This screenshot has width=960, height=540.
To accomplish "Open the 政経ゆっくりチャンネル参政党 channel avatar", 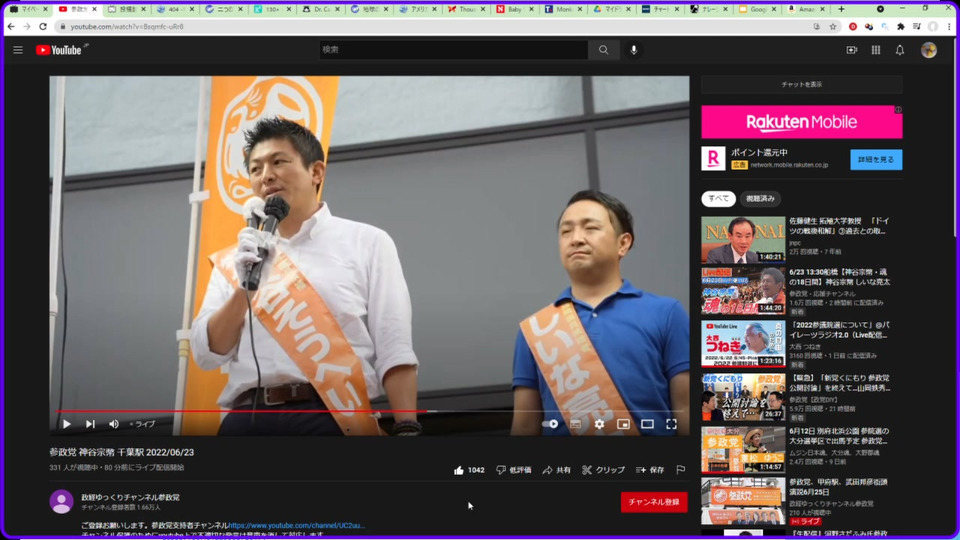I will 61,501.
